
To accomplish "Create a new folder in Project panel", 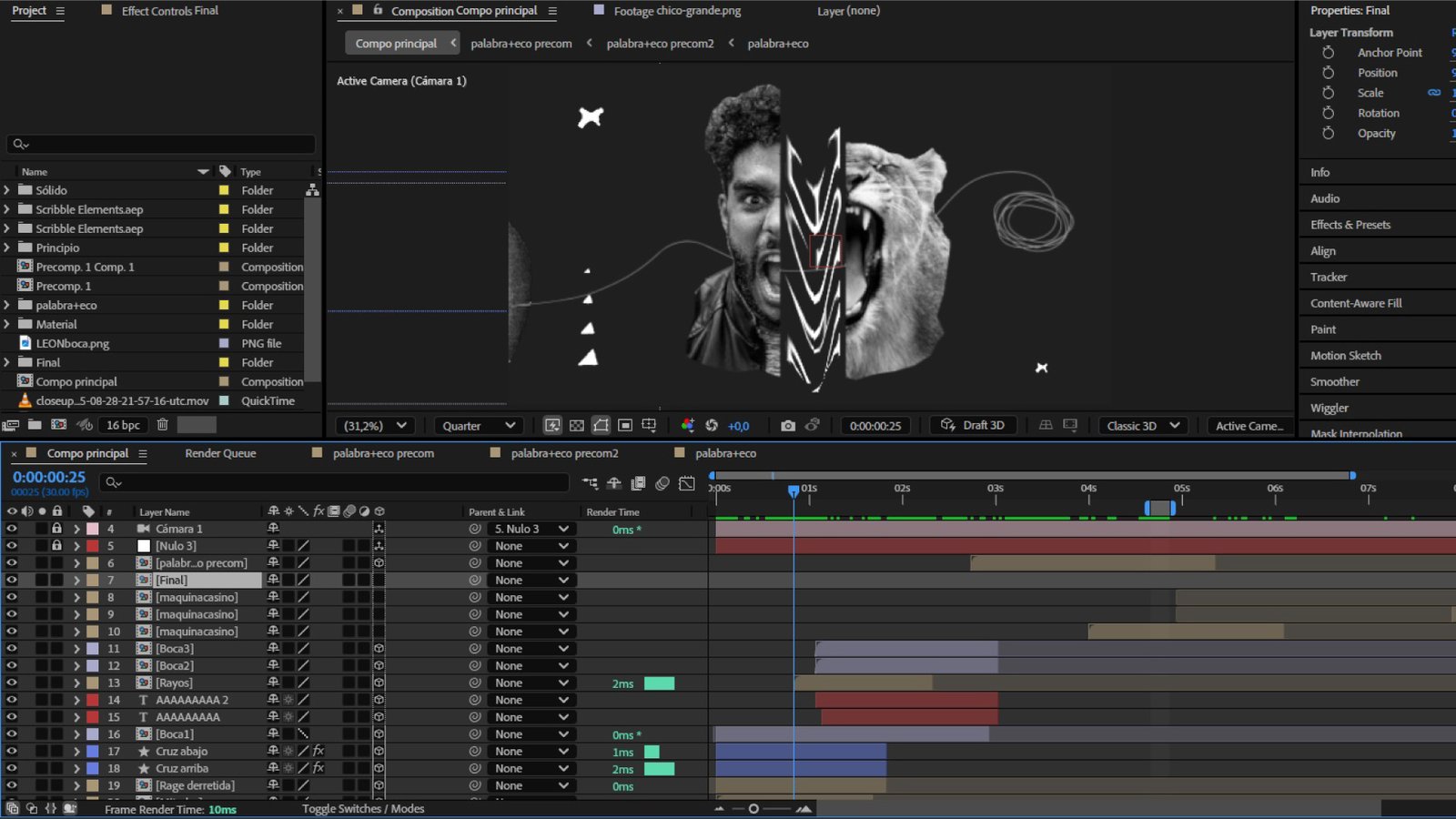I will click(35, 425).
